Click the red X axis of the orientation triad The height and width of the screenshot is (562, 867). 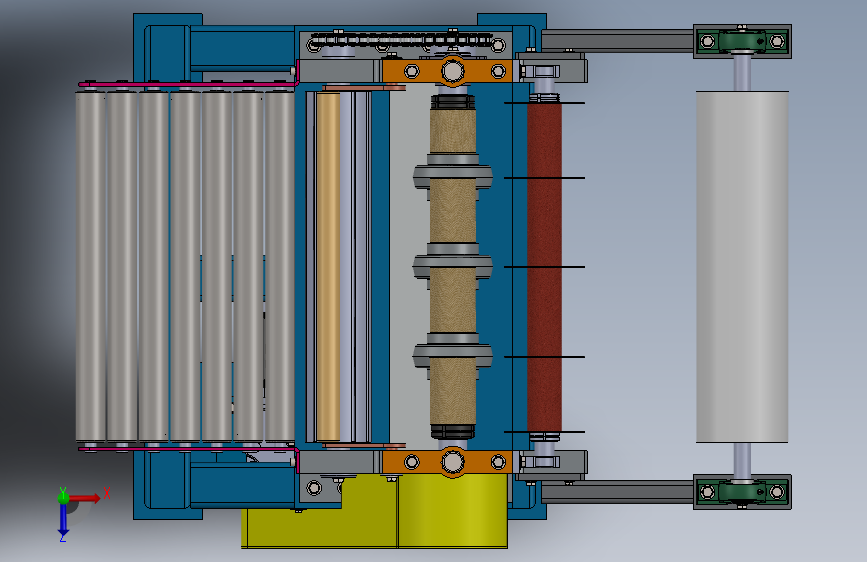pyautogui.click(x=85, y=498)
